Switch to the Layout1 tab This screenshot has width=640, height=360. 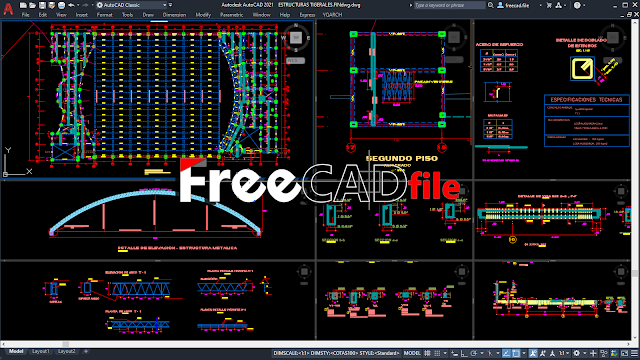click(x=40, y=351)
